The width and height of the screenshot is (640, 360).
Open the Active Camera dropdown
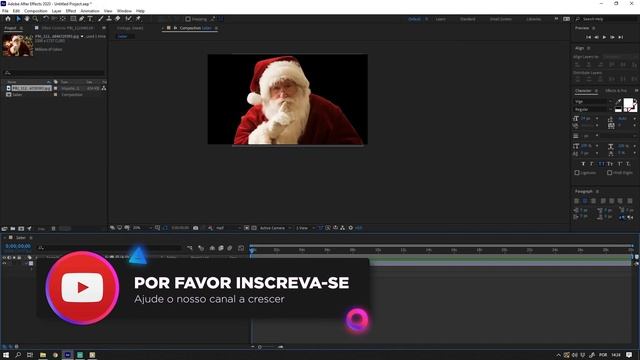pyautogui.click(x=276, y=228)
